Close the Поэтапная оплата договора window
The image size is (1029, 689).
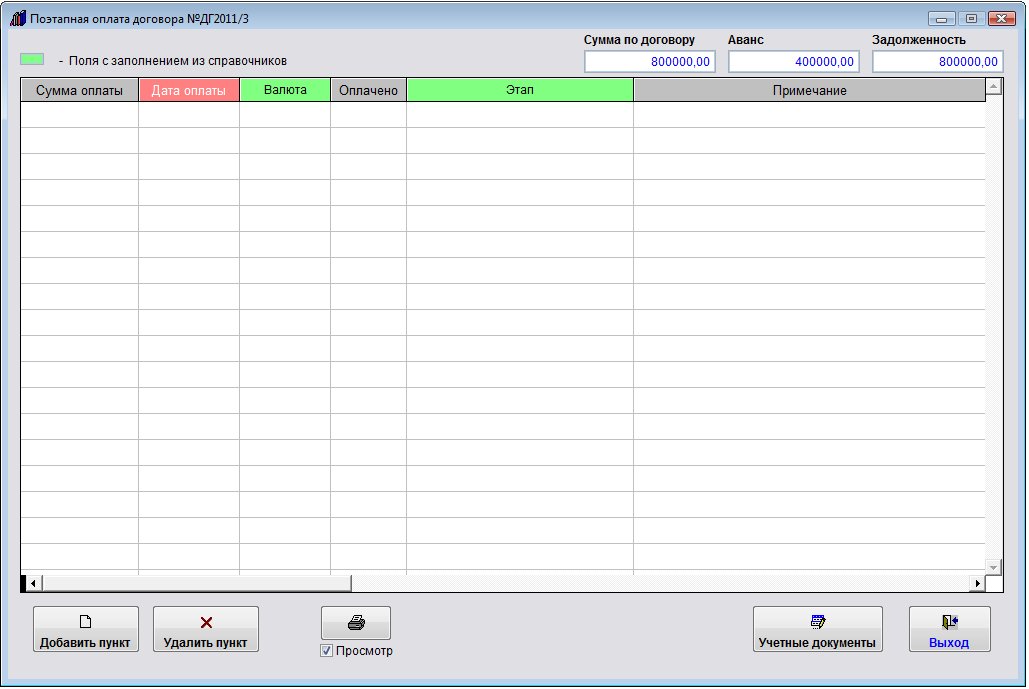(1002, 18)
